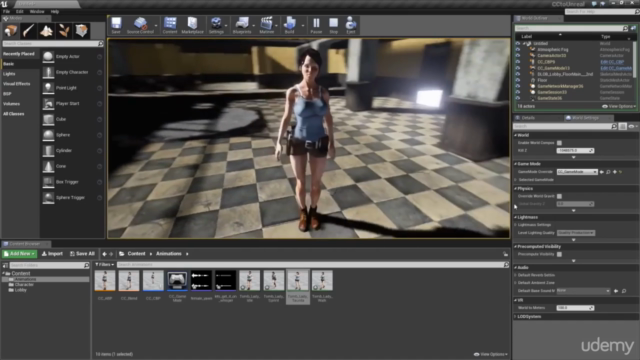Toggle visibility of CameraActor33
The image size is (640, 360).
pyautogui.click(x=518, y=56)
